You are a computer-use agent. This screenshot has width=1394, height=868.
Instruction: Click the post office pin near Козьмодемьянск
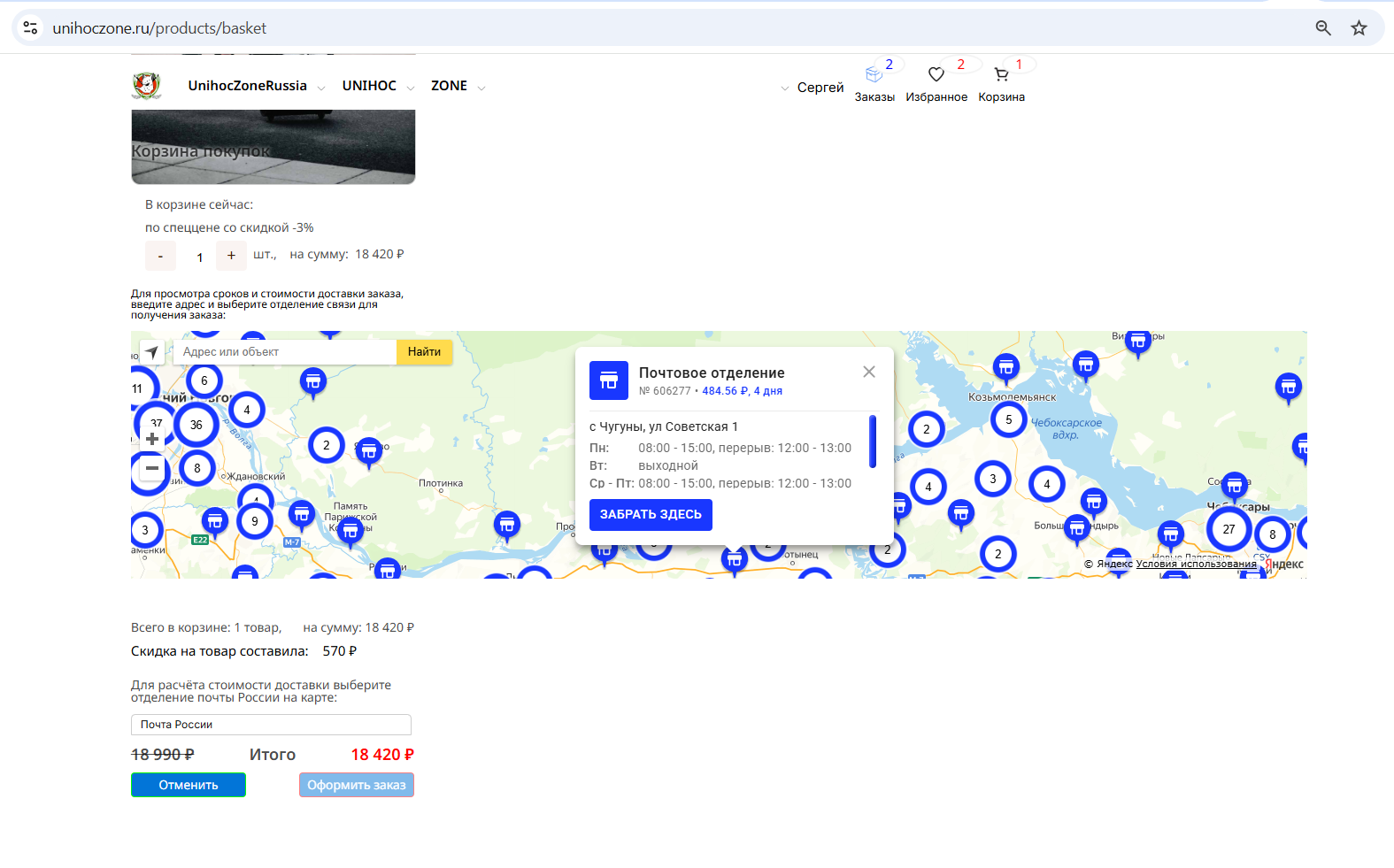(x=1005, y=366)
